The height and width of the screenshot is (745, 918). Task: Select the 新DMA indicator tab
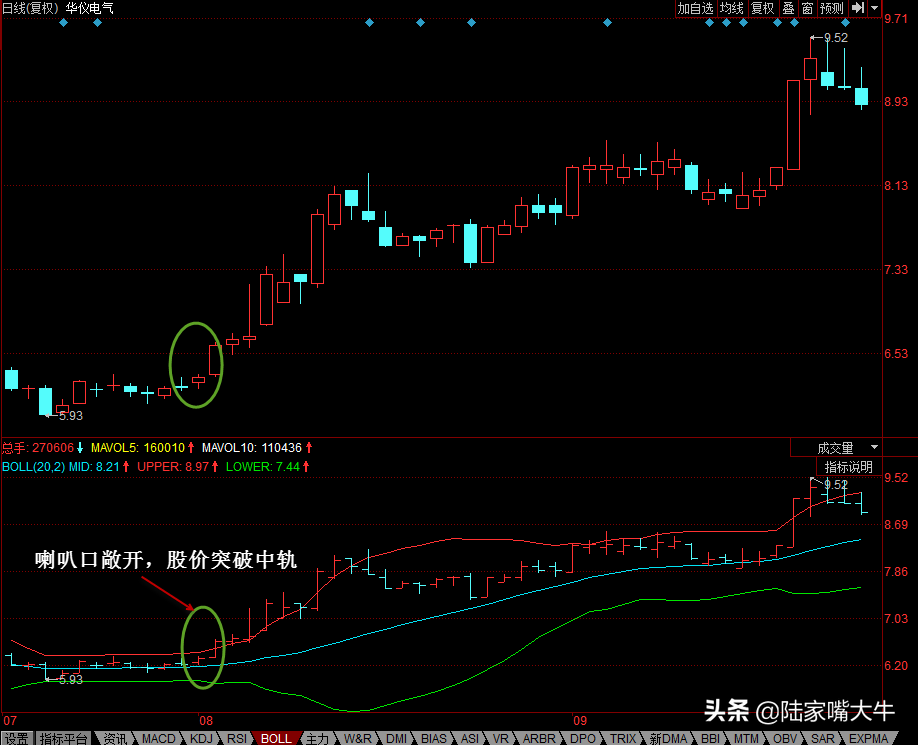coord(668,738)
